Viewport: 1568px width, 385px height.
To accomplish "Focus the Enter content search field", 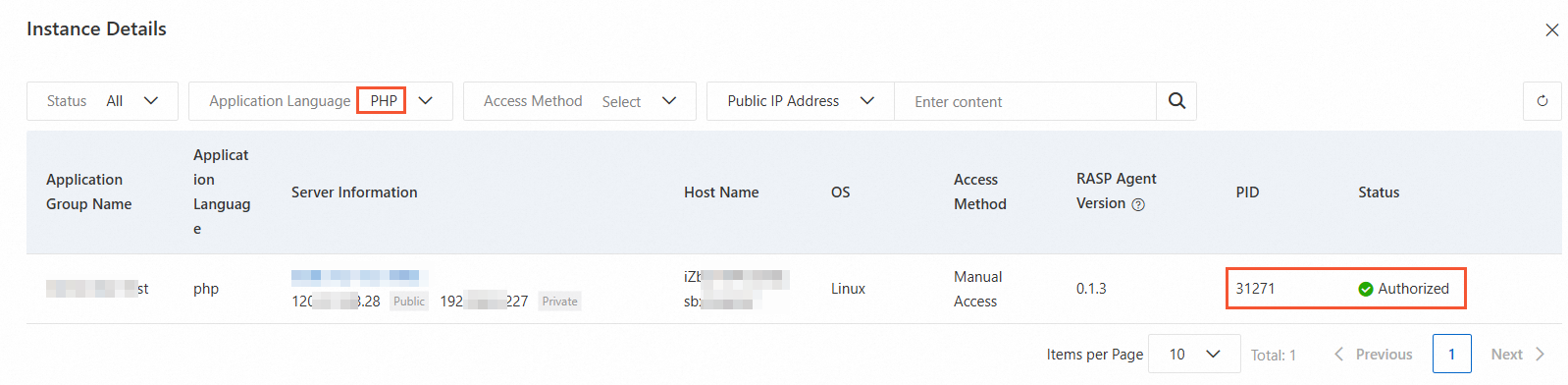I will (x=1025, y=101).
